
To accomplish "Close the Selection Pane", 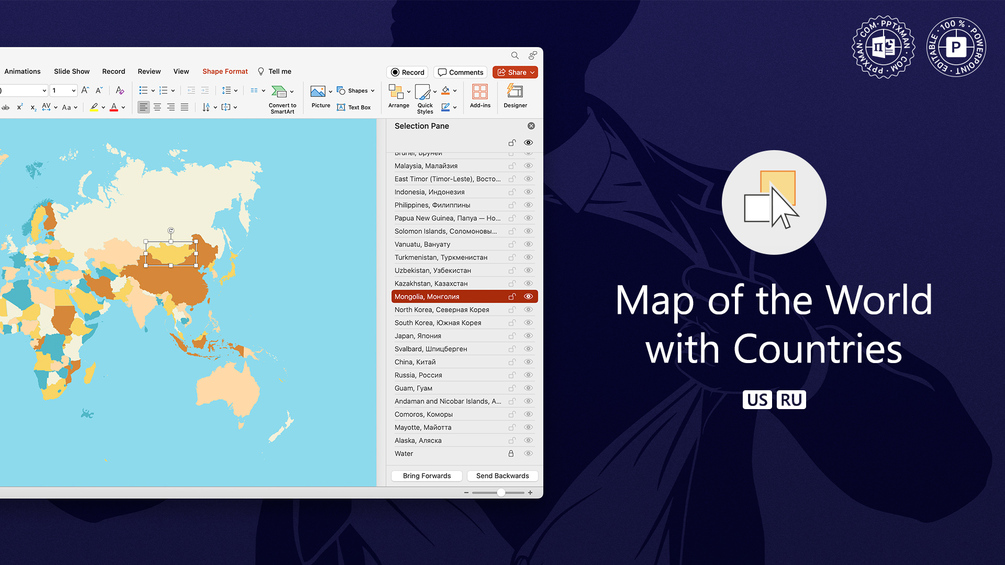I will point(531,126).
